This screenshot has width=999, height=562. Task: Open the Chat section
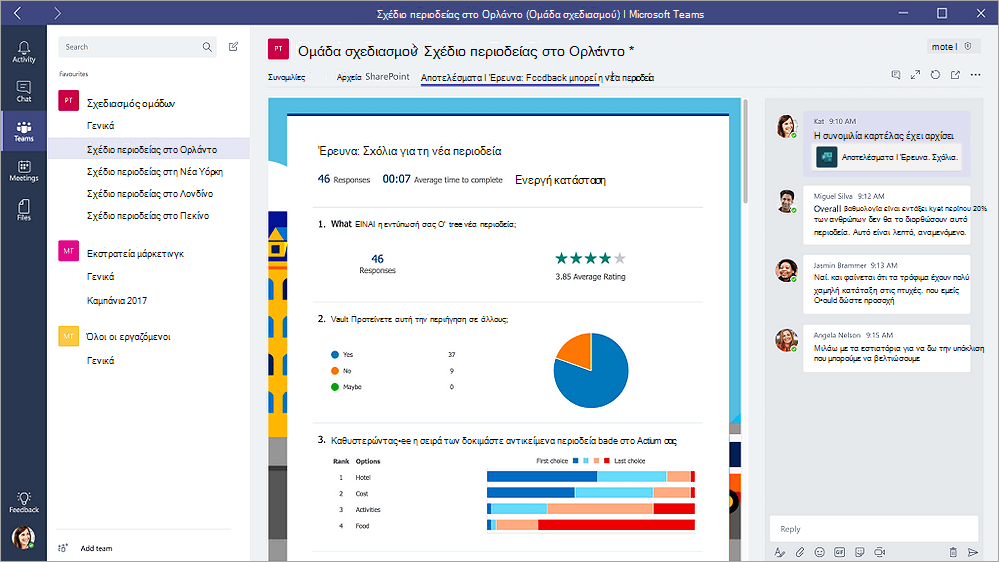coord(24,91)
